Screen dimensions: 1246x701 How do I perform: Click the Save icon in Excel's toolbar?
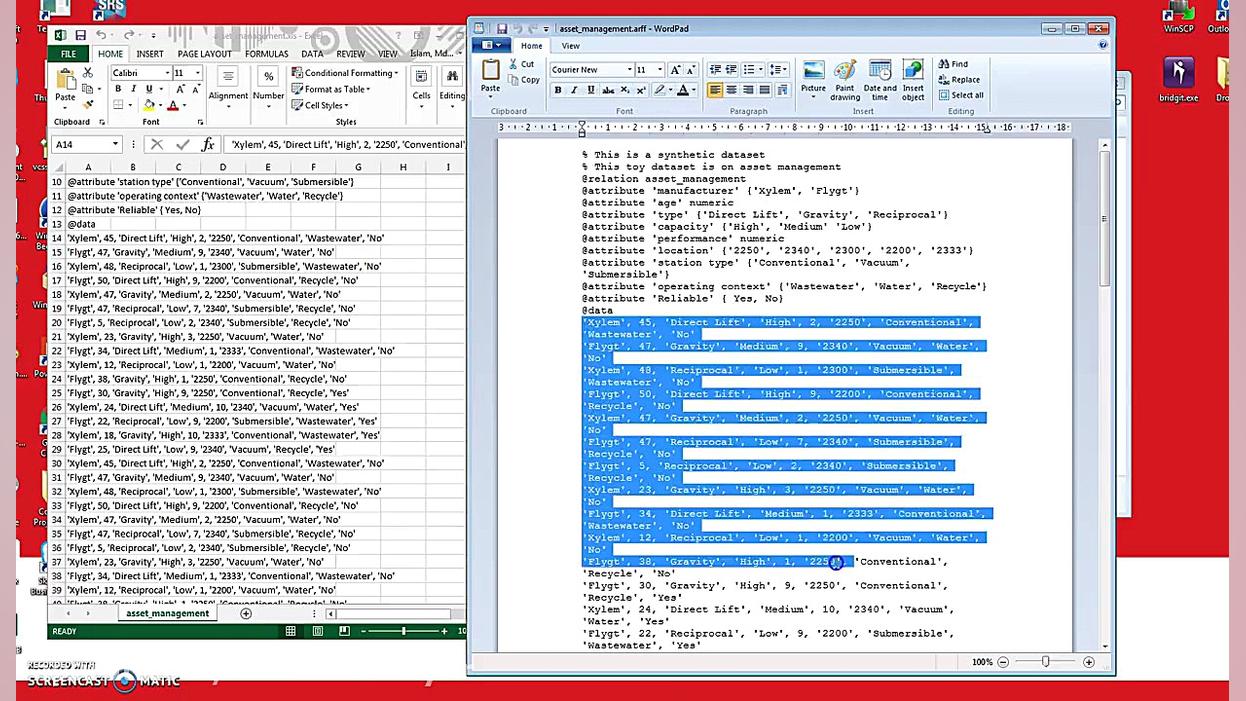[x=80, y=35]
